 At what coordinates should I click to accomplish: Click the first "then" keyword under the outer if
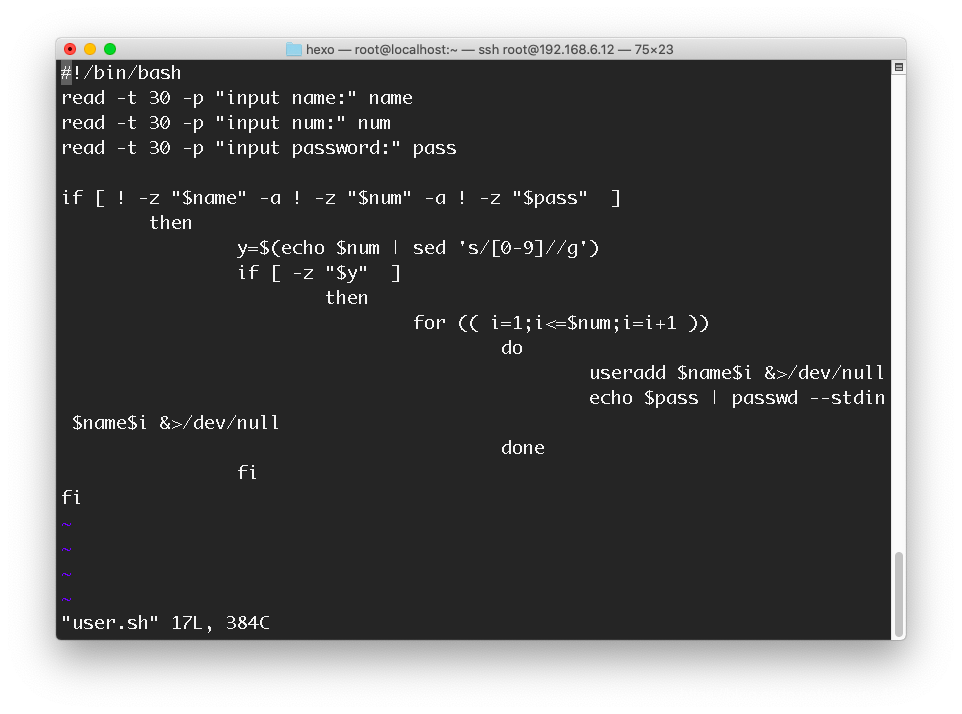coord(171,223)
